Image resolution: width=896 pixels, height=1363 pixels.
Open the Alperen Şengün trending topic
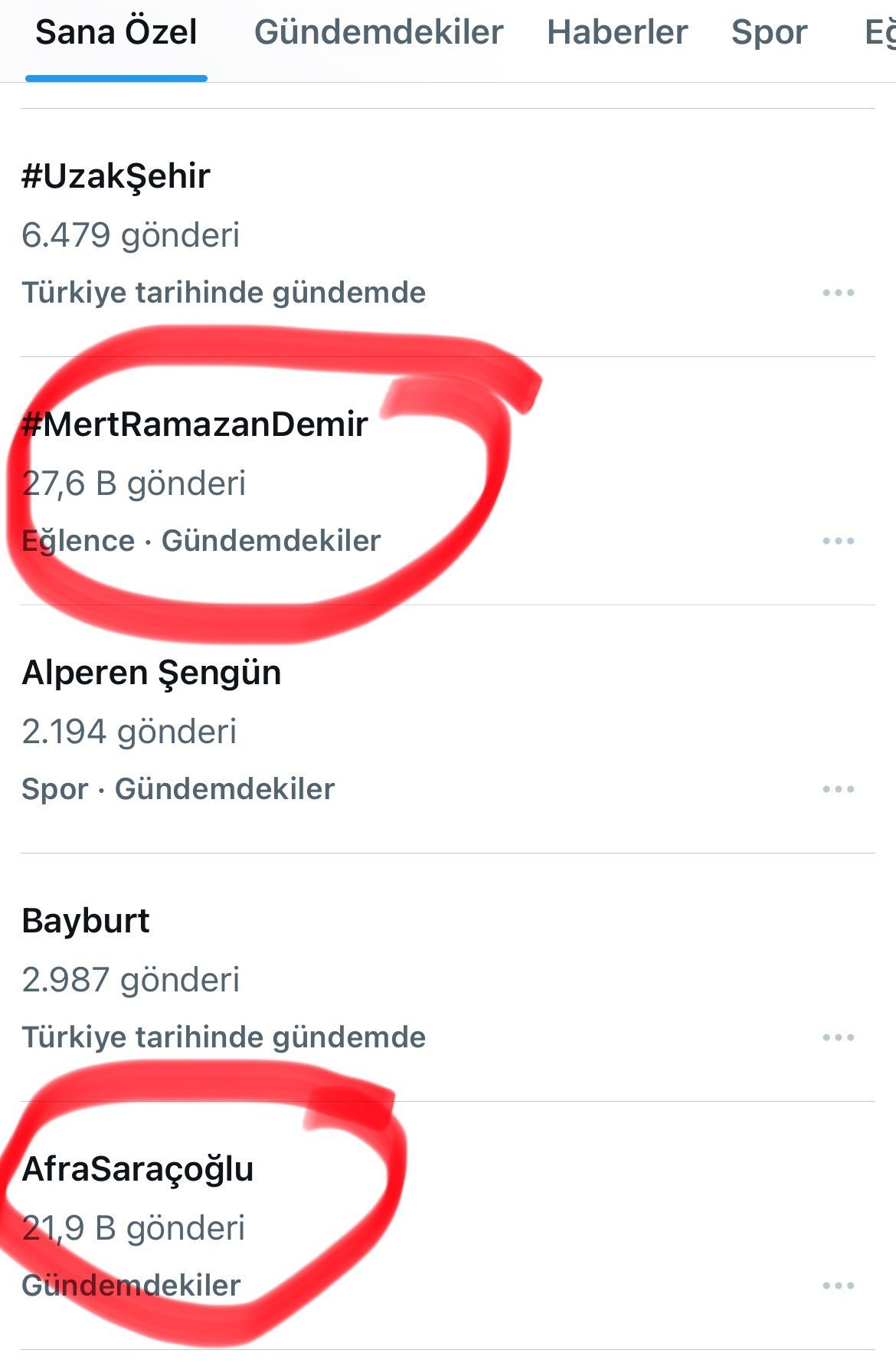(152, 673)
